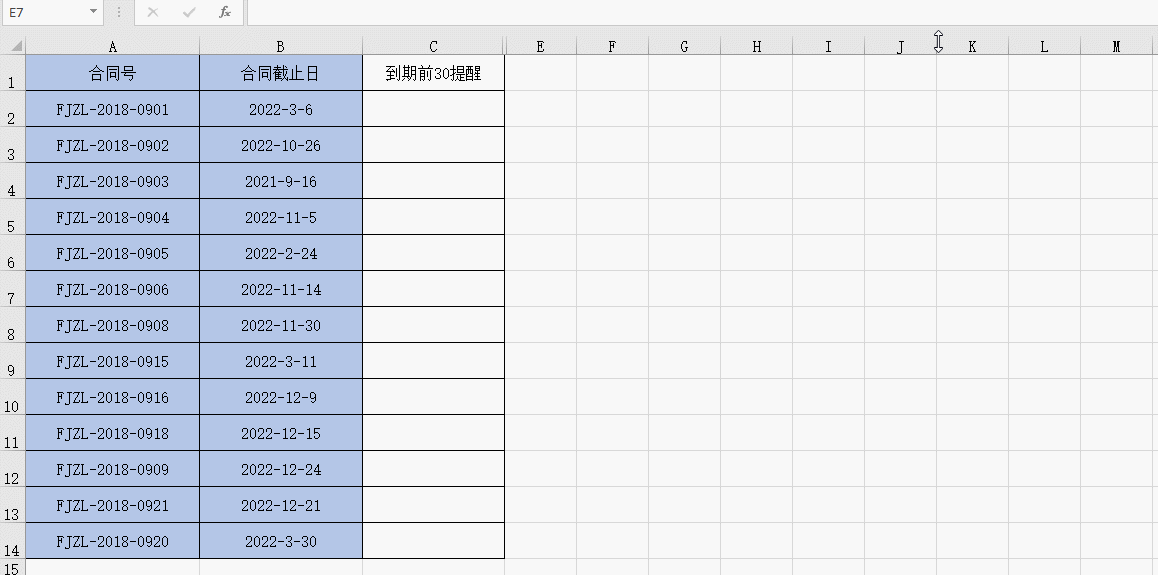Select row 14 header
1158x575 pixels.
click(12, 541)
